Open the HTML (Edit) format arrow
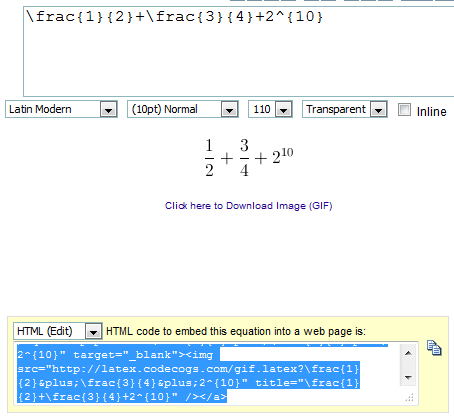 (93, 331)
